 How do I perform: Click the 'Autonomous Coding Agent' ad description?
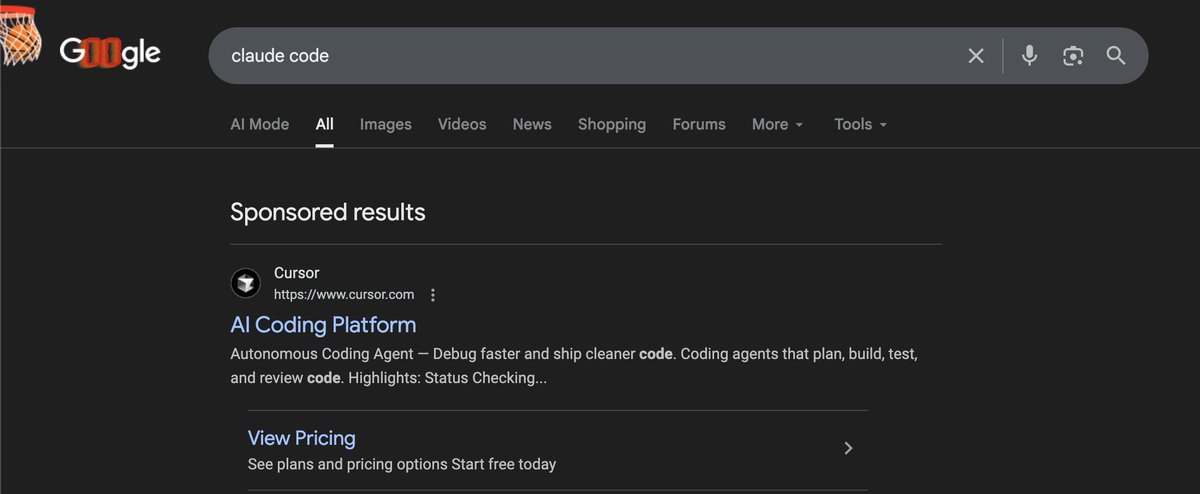[574, 367]
